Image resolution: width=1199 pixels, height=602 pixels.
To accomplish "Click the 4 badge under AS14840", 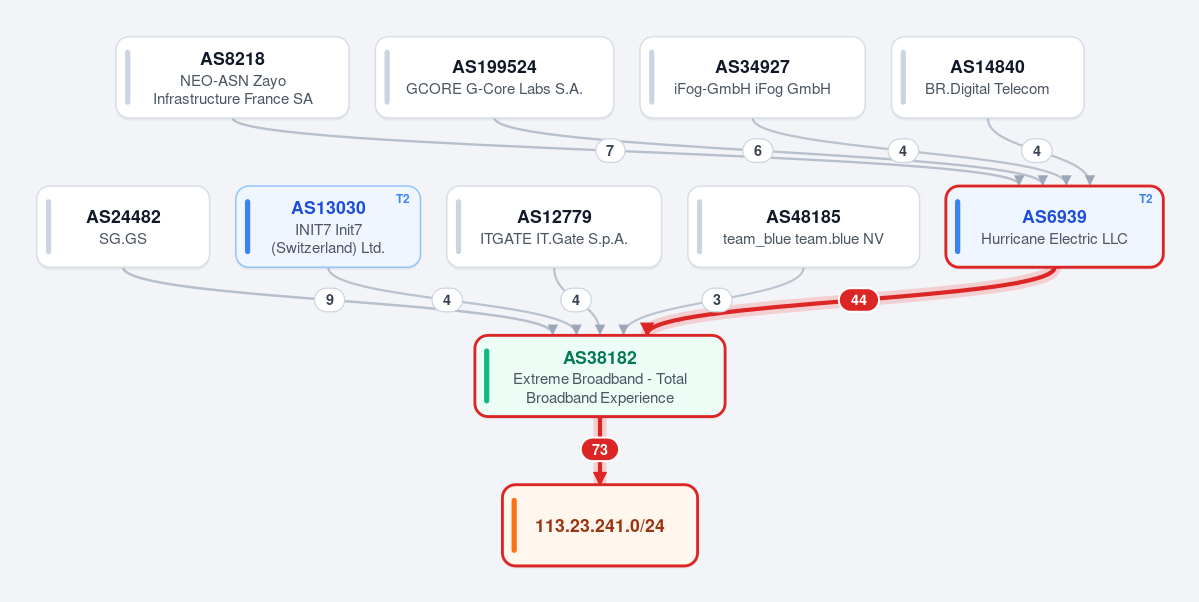I will (1037, 151).
